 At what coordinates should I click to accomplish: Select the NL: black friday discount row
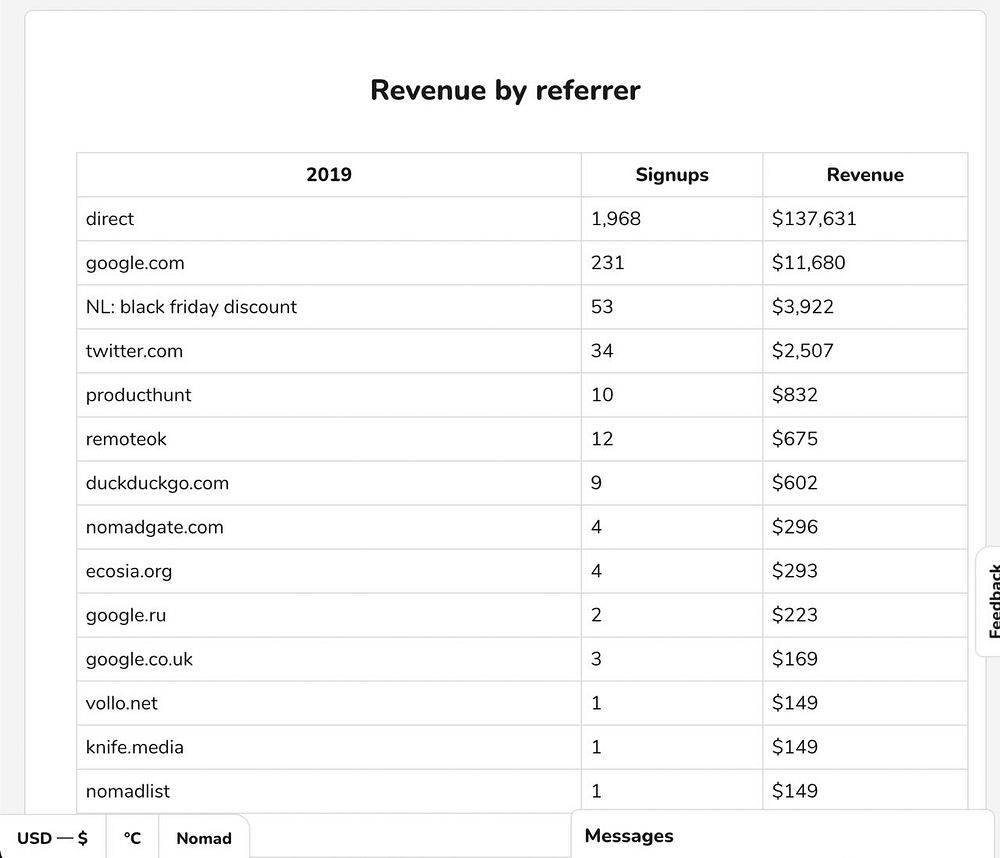point(191,307)
